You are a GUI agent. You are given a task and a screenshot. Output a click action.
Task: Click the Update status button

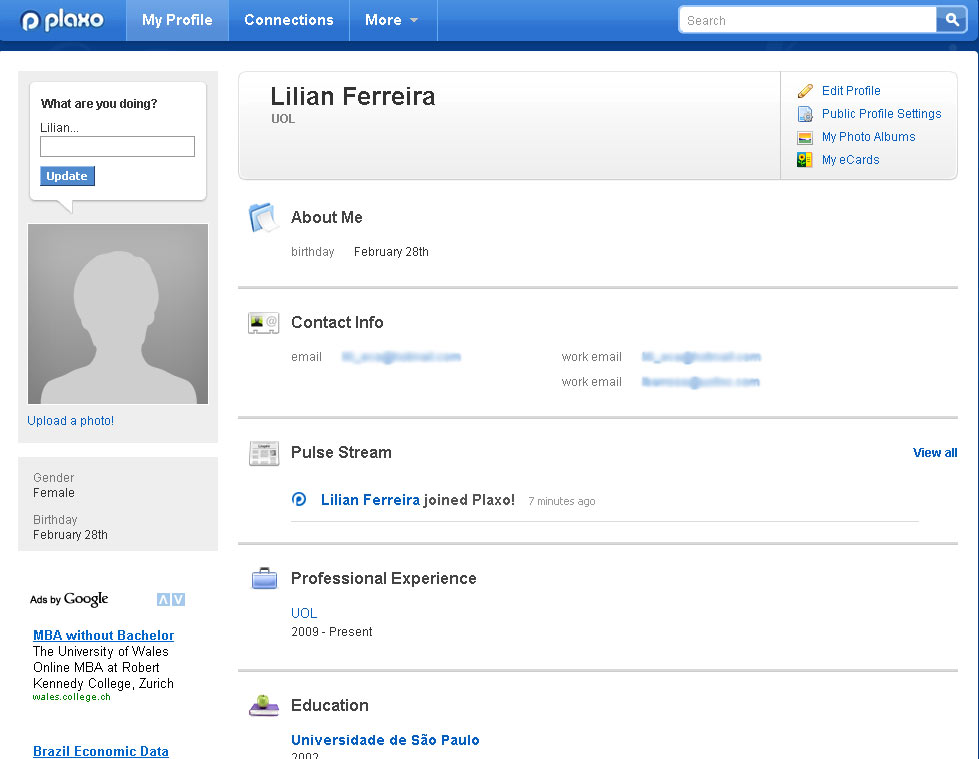tap(67, 176)
